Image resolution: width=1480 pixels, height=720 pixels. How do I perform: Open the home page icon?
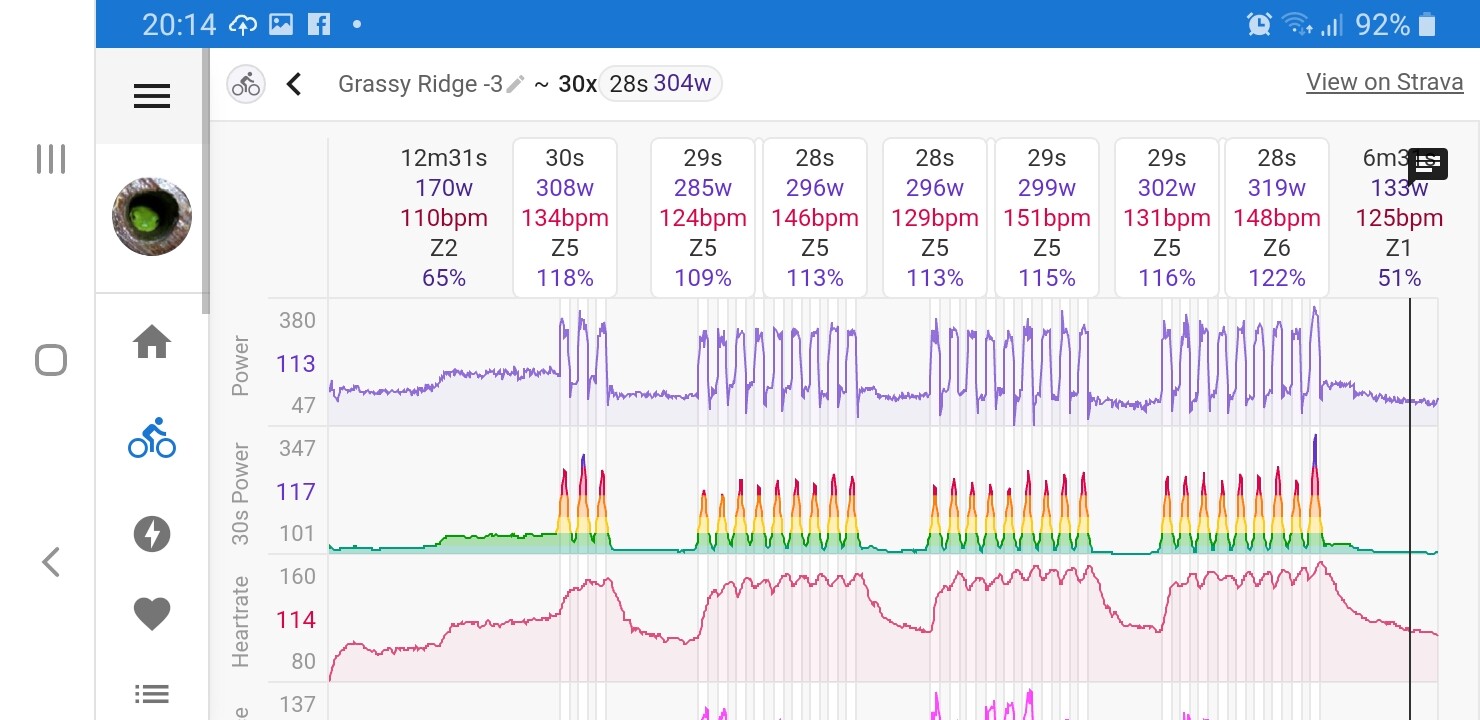click(x=152, y=343)
